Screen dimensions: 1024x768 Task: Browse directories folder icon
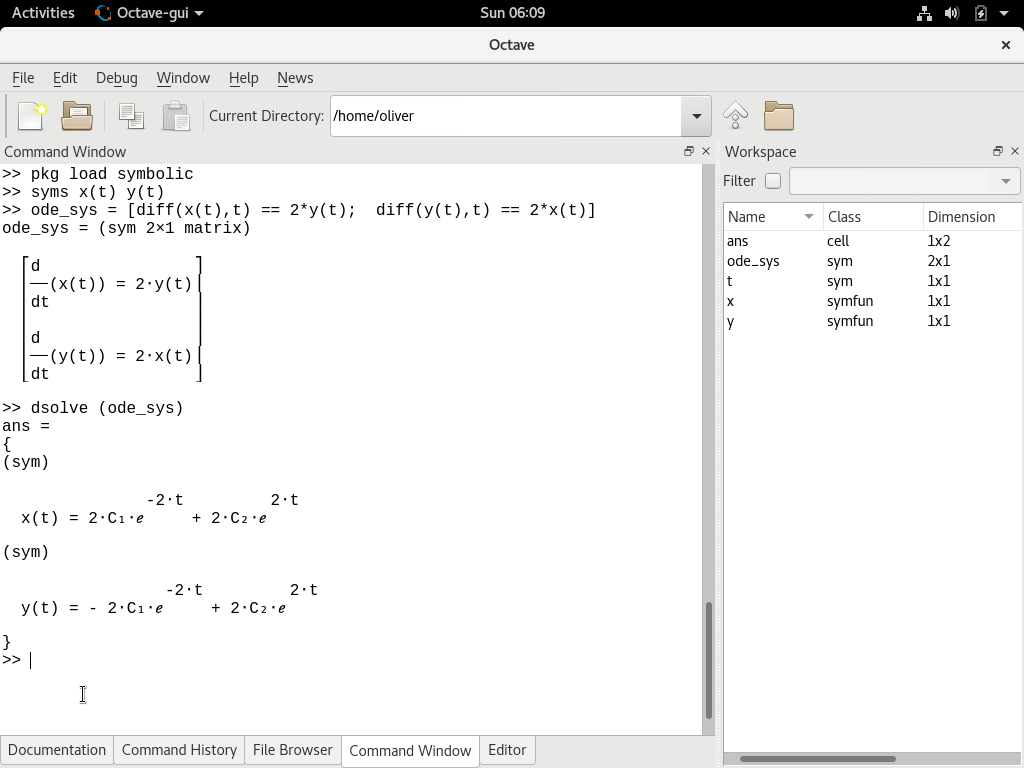(x=778, y=116)
